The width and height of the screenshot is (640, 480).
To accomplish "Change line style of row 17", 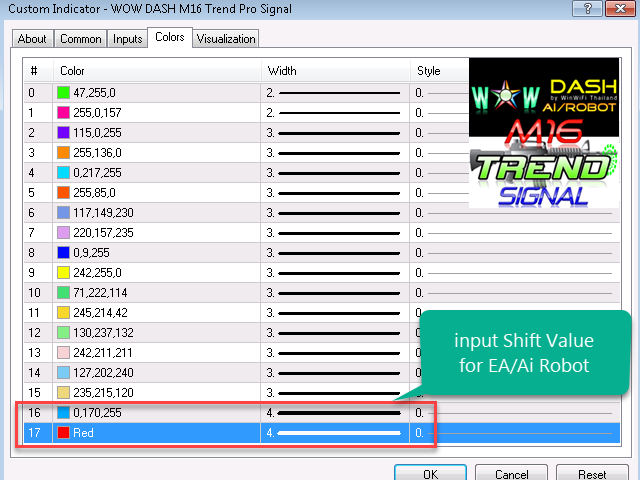I will click(515, 433).
